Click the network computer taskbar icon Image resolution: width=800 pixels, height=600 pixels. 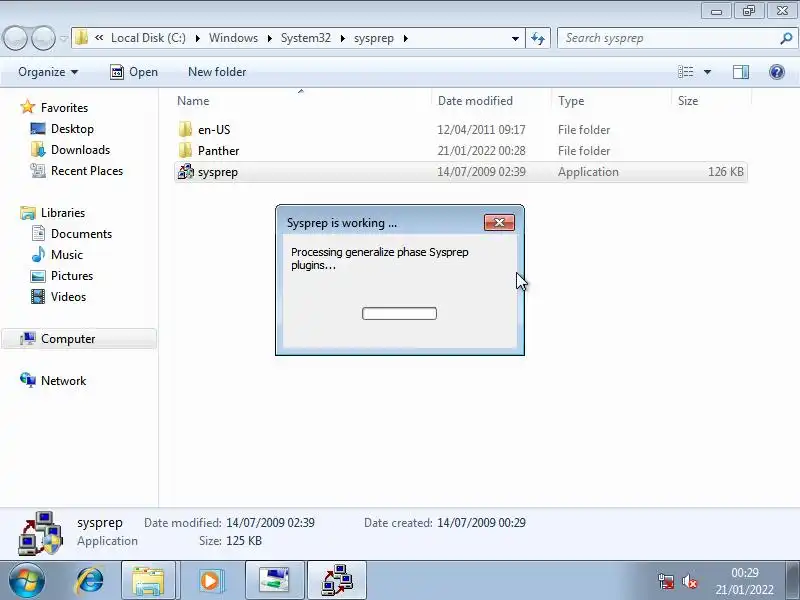pyautogui.click(x=275, y=581)
